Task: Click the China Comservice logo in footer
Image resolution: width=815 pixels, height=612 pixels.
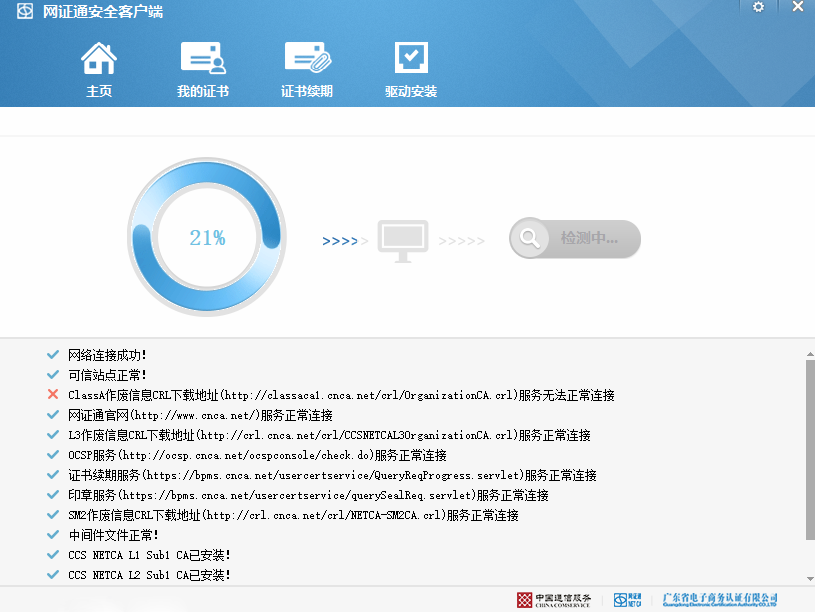Action: 554,599
